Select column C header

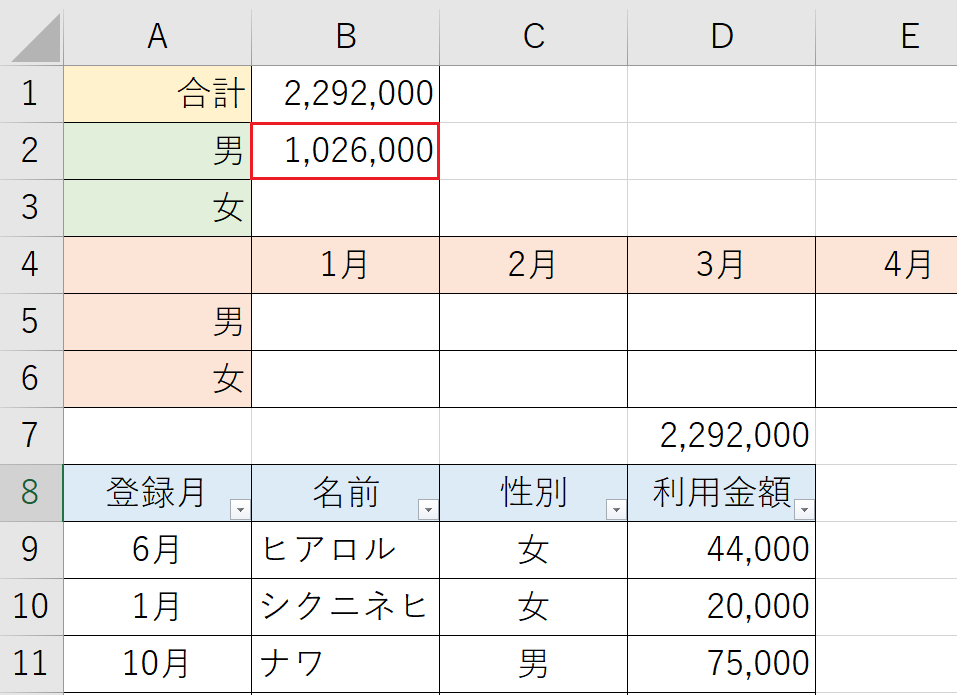point(533,37)
